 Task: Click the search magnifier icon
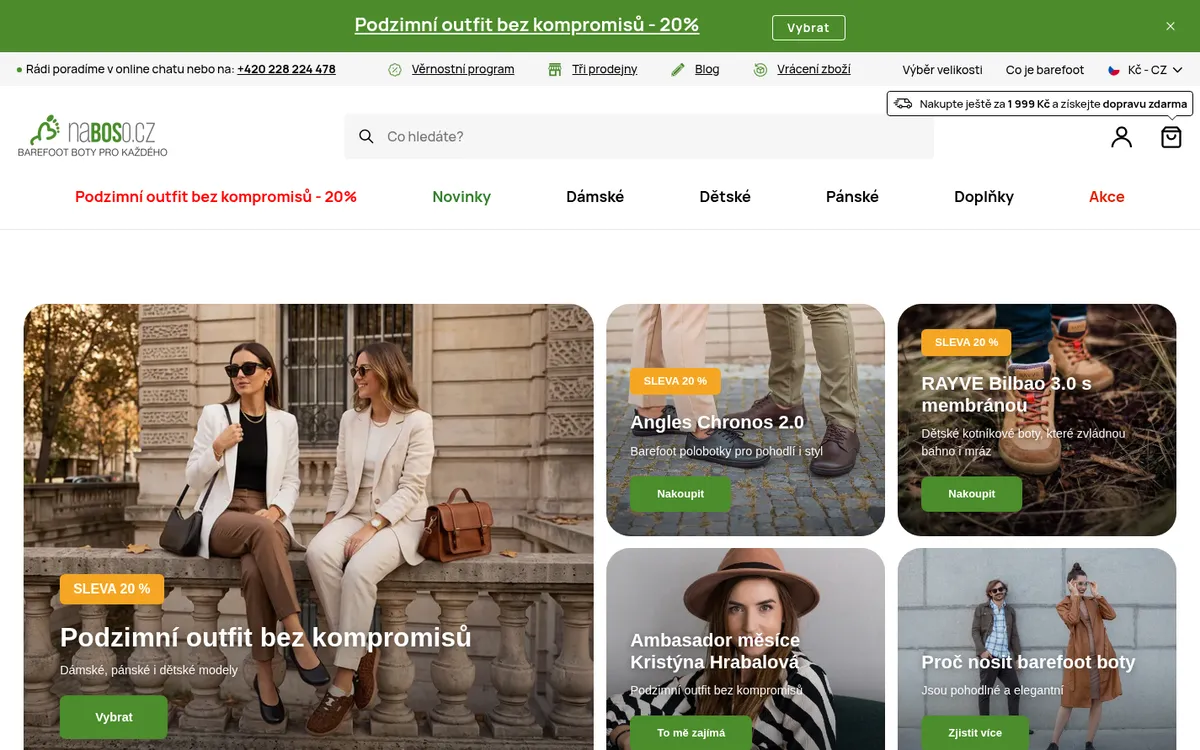point(366,136)
